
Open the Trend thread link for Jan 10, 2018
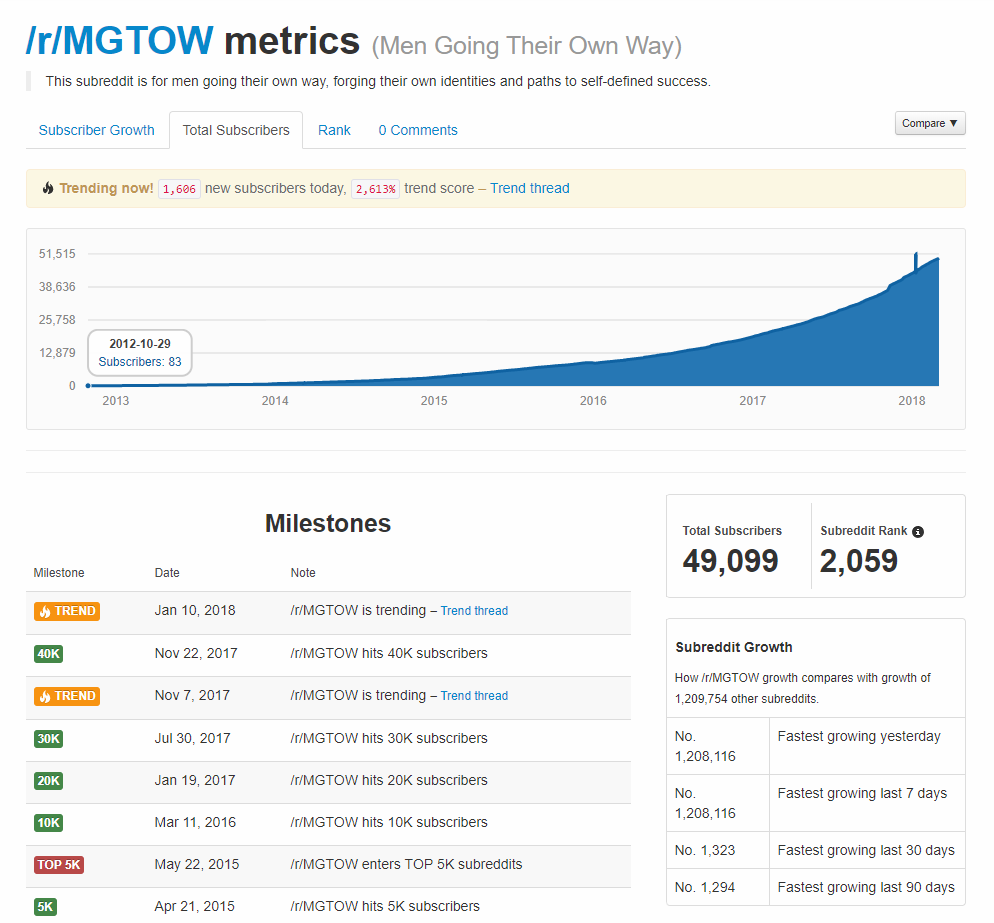point(474,611)
